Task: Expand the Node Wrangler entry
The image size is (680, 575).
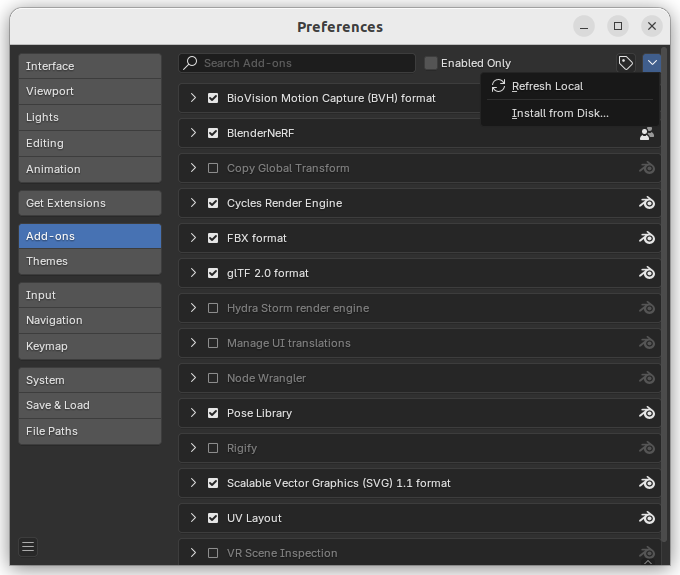Action: [193, 378]
